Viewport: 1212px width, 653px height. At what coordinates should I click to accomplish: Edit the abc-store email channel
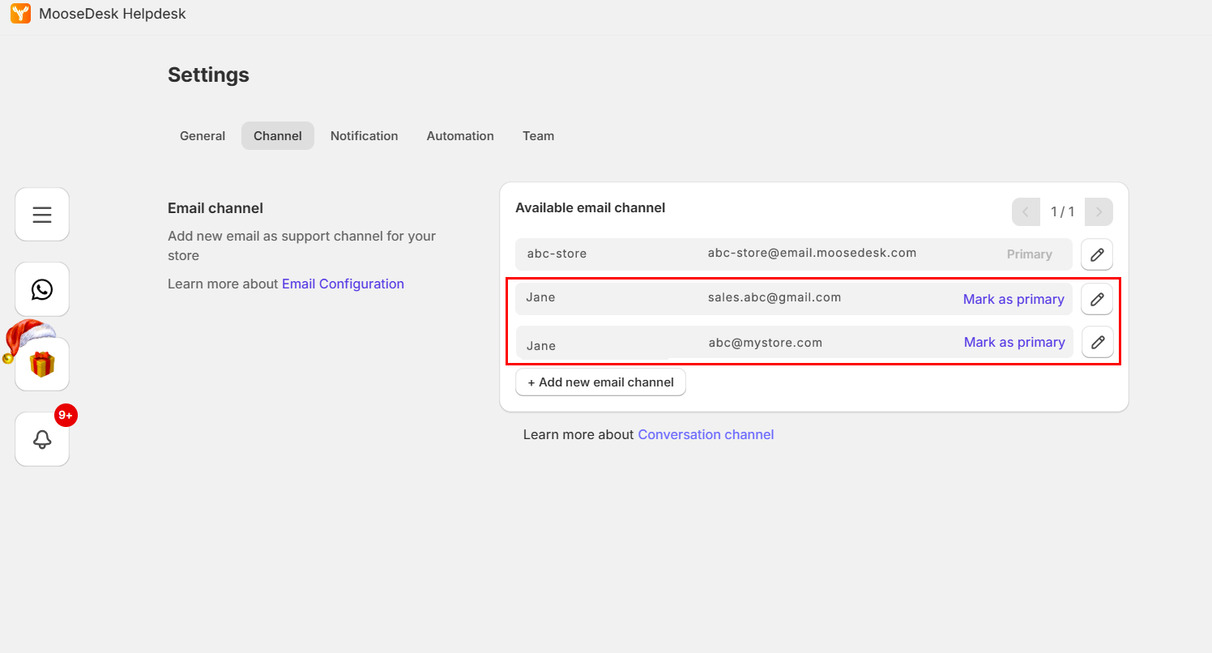coord(1096,254)
